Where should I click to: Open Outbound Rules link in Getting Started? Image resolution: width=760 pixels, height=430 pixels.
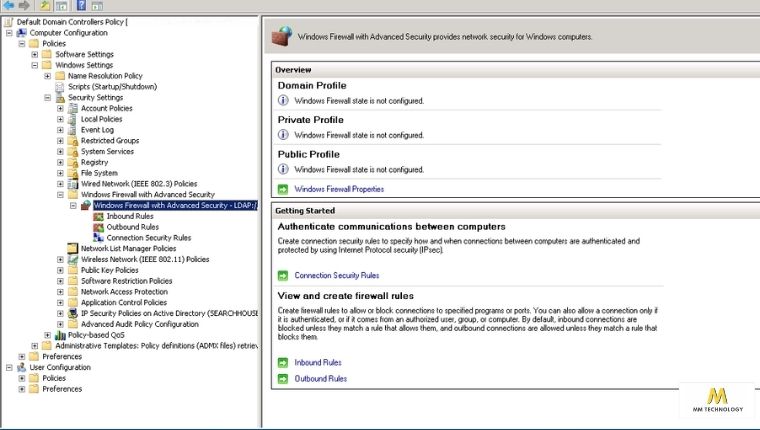click(320, 379)
